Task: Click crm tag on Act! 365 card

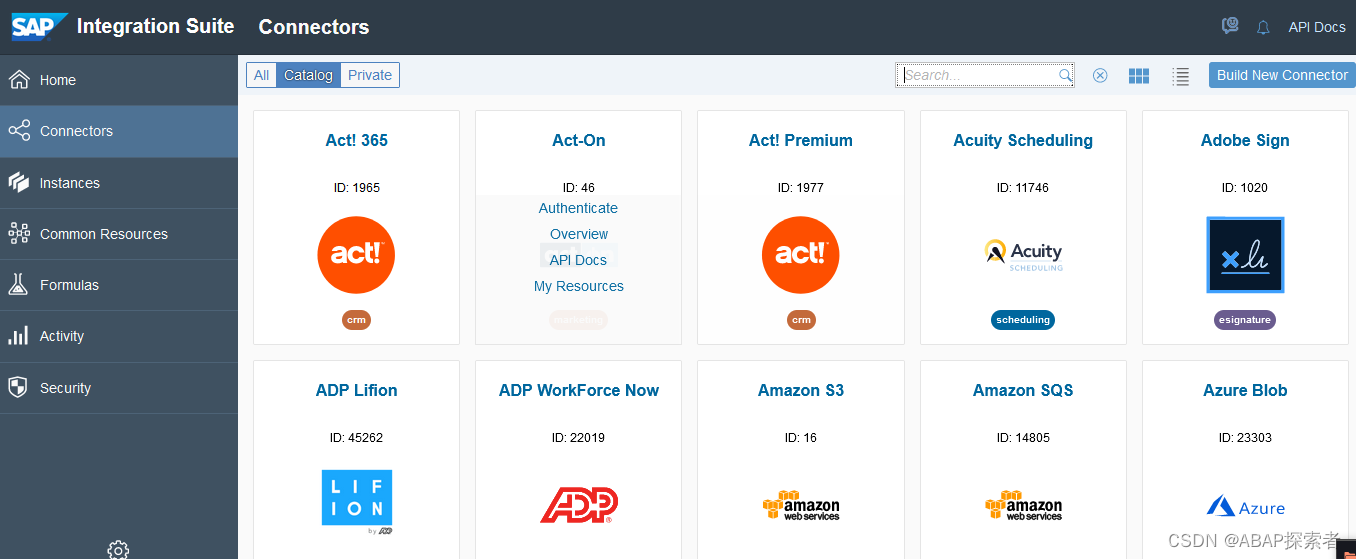Action: click(x=356, y=320)
